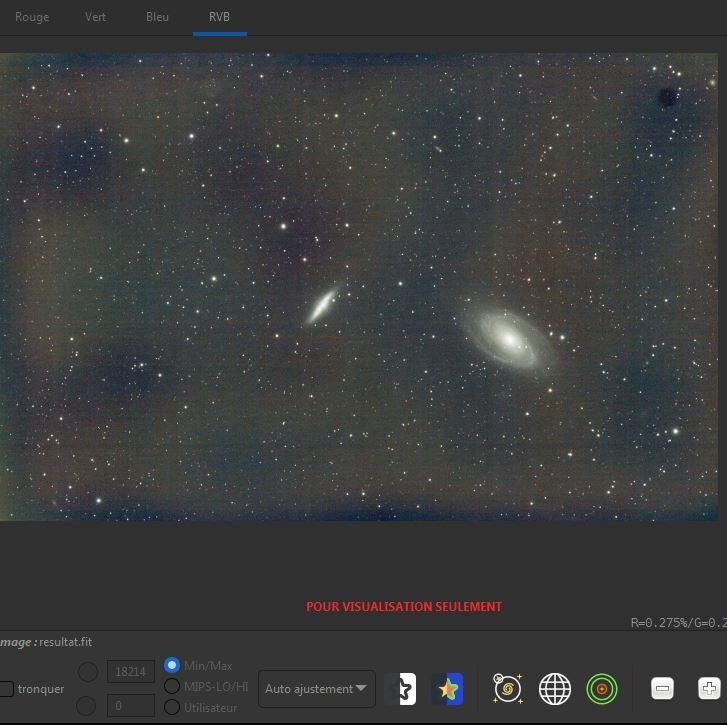Open the Auto ajustement dropdown
The image size is (727, 725).
[x=317, y=689]
